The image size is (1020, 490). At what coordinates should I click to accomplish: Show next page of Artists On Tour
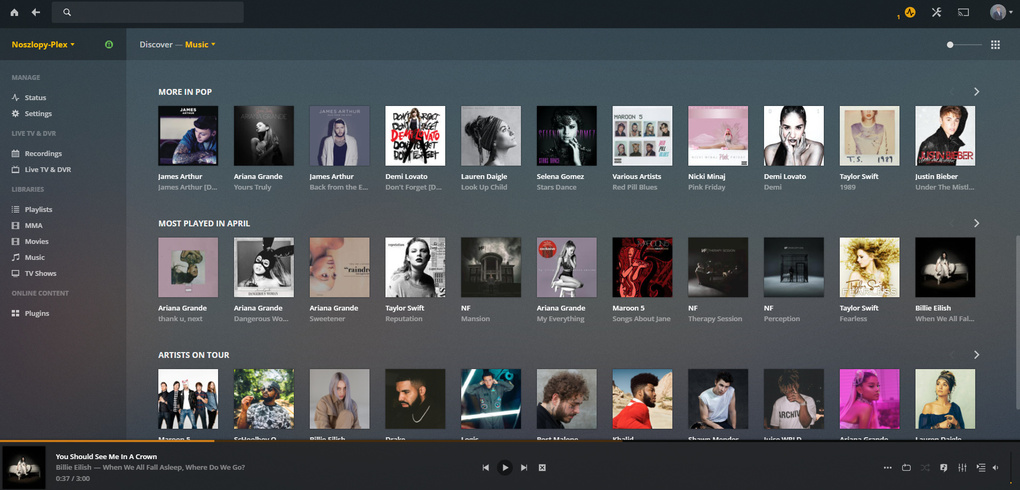[976, 355]
